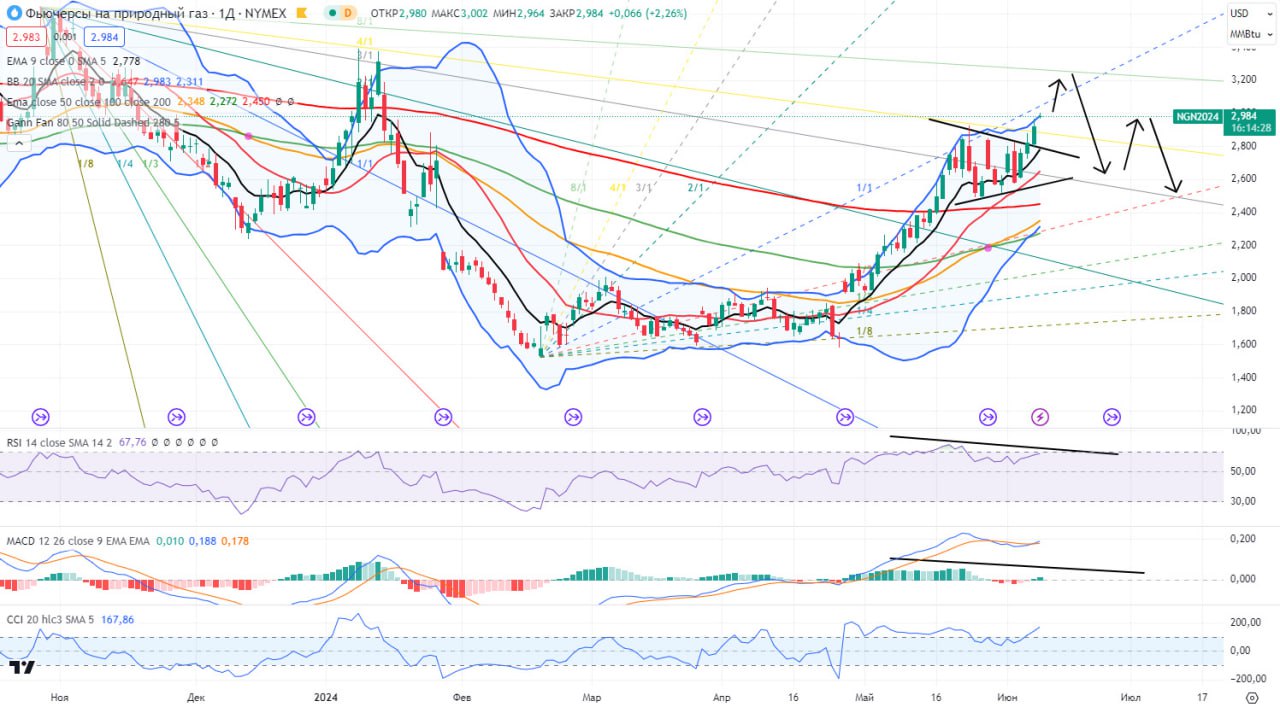1280x707 pixels.
Task: Click the 100,00 RSI axis label
Action: (1245, 431)
